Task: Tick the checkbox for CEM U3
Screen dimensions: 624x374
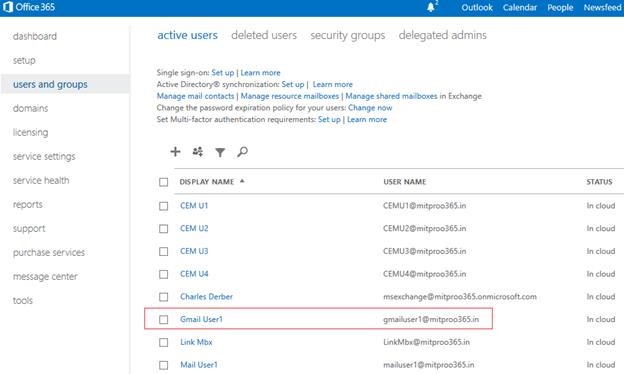Action: tap(164, 251)
